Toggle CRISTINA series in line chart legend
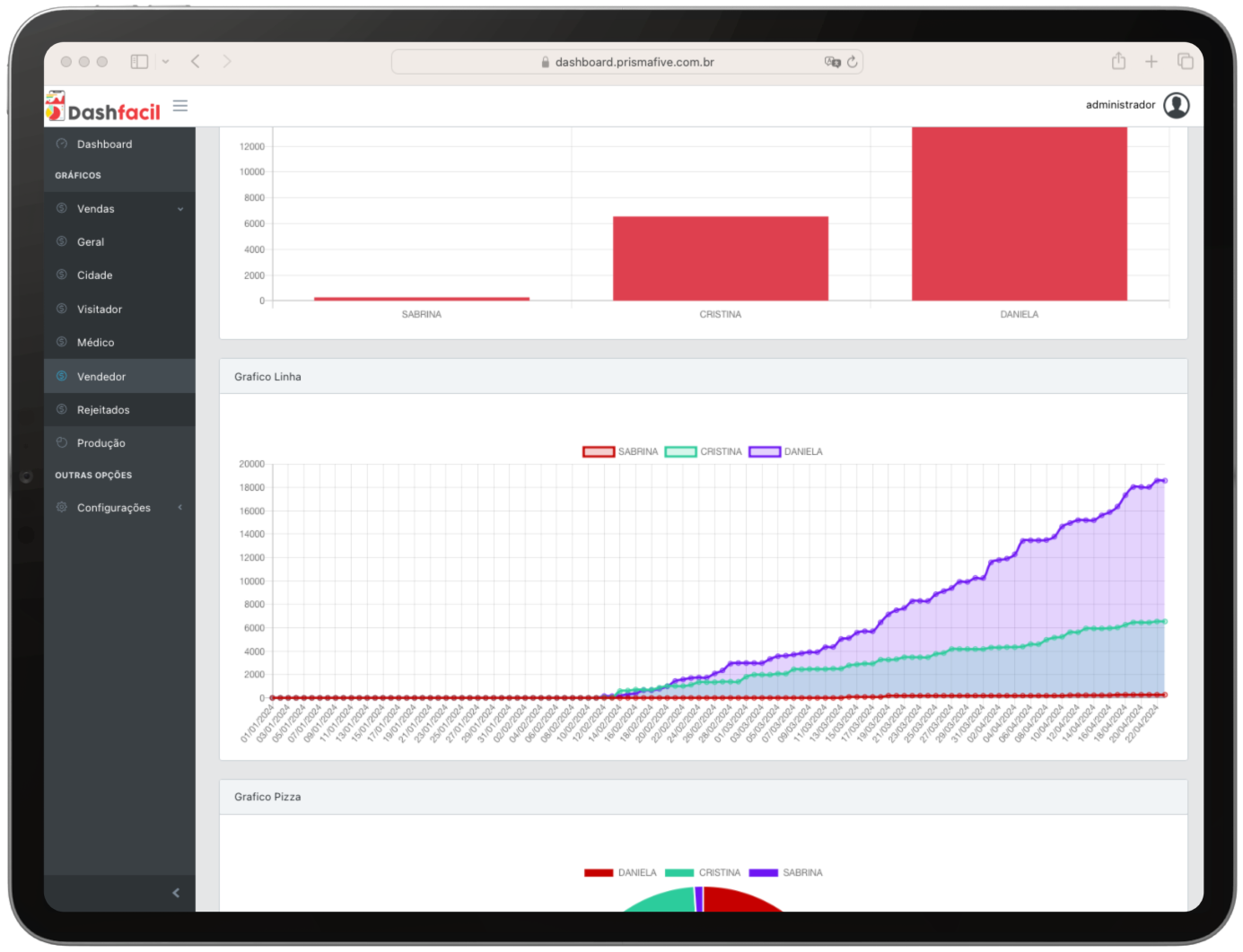Image resolution: width=1243 pixels, height=952 pixels. coord(680,451)
